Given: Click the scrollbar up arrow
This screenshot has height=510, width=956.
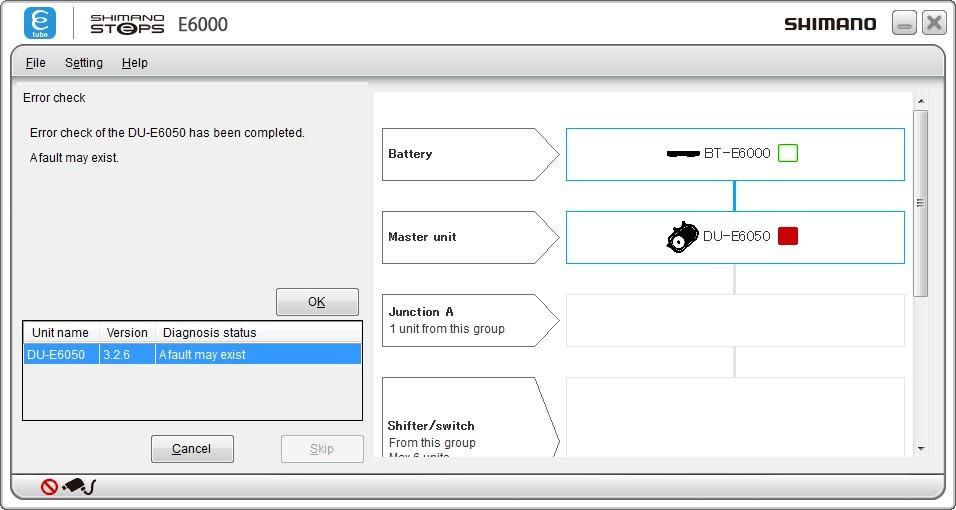Looking at the screenshot, I should point(921,101).
